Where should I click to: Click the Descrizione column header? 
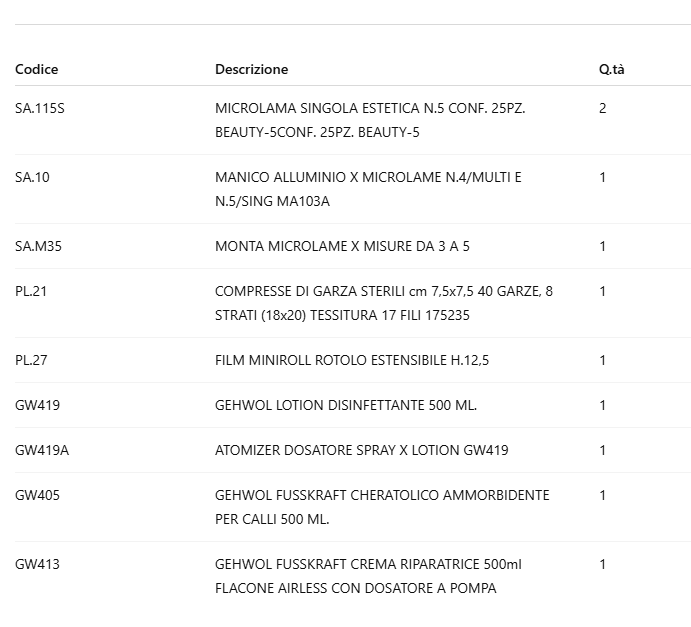251,69
